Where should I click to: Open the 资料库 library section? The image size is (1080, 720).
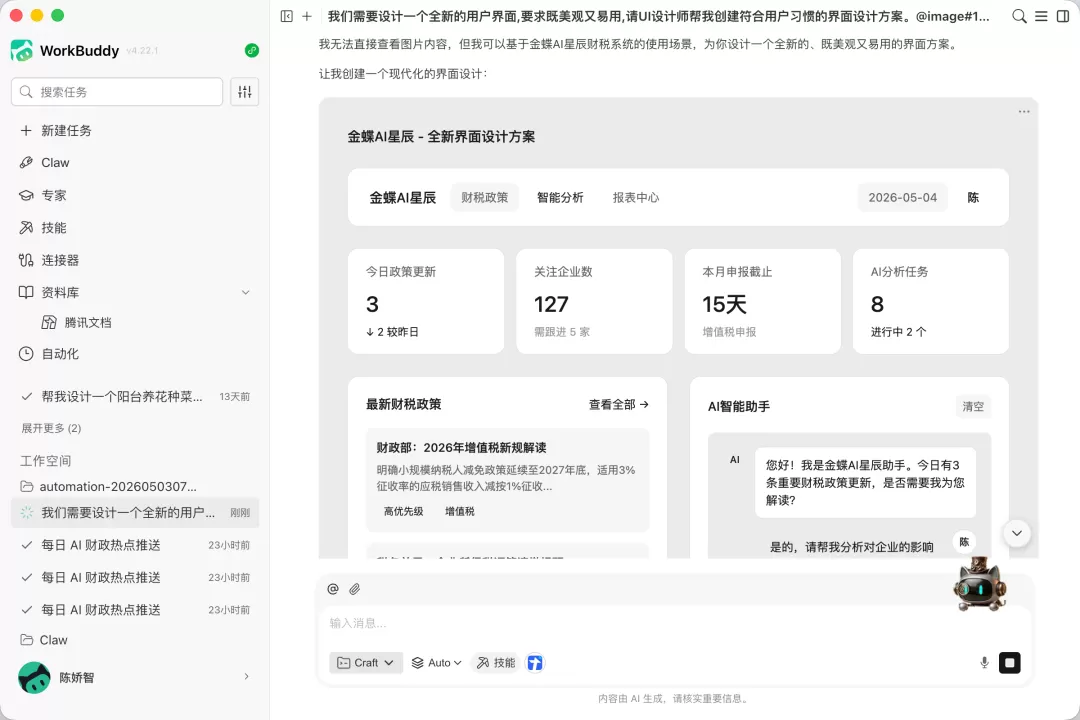click(135, 292)
